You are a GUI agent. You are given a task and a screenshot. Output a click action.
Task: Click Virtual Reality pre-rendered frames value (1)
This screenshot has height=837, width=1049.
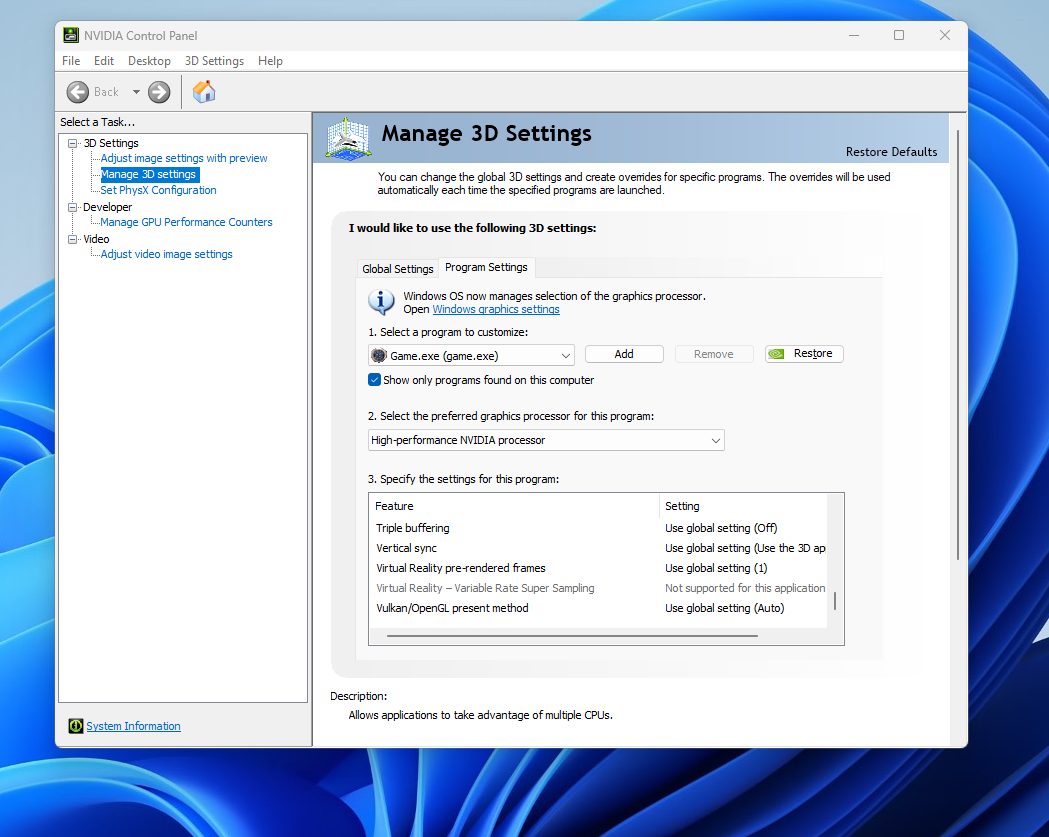point(716,568)
